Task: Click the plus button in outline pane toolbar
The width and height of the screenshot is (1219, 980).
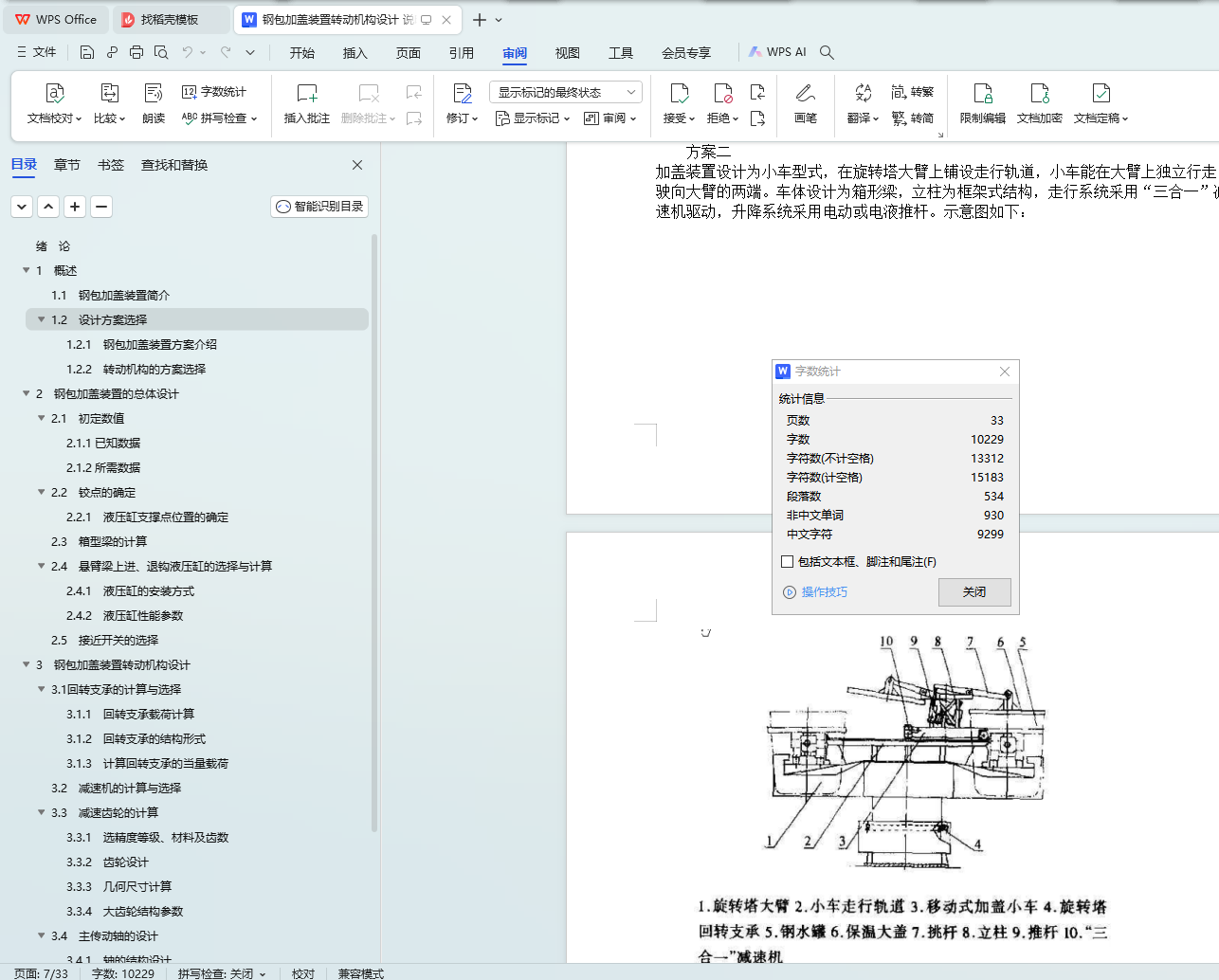Action: [x=75, y=207]
